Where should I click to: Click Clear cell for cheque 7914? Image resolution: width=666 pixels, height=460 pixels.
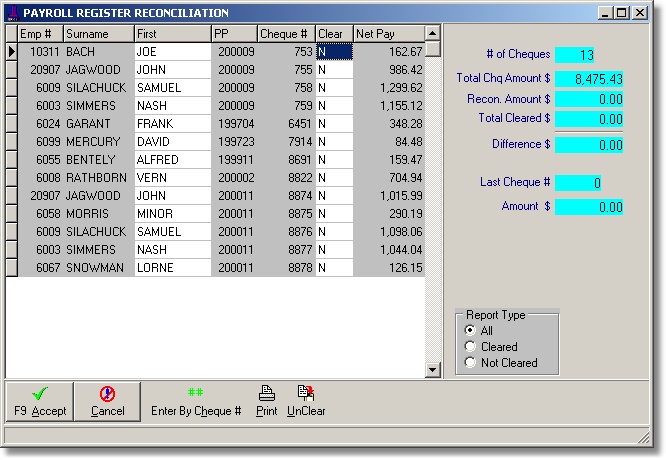(x=334, y=141)
